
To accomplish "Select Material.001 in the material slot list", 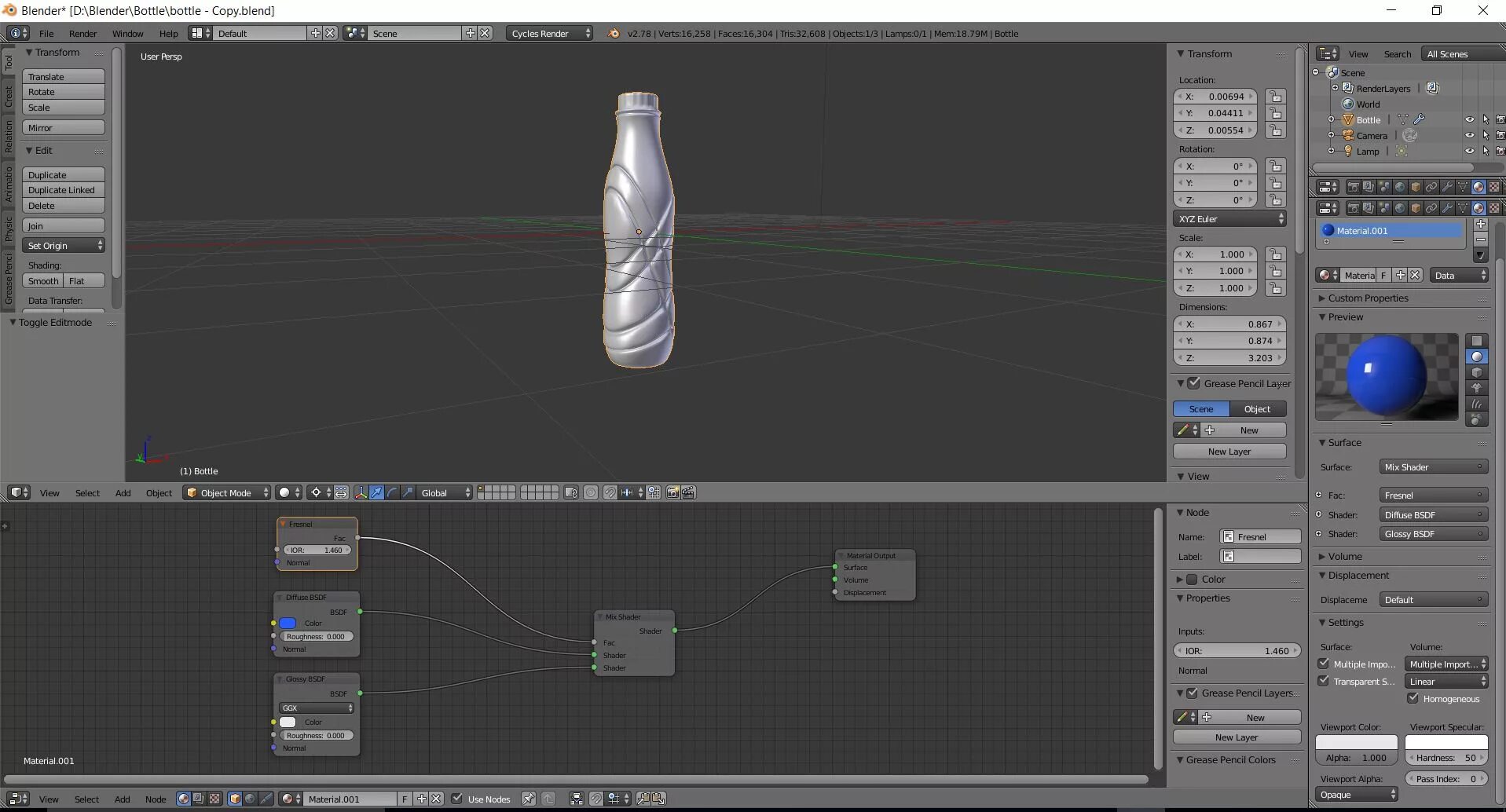I will coord(1391,231).
